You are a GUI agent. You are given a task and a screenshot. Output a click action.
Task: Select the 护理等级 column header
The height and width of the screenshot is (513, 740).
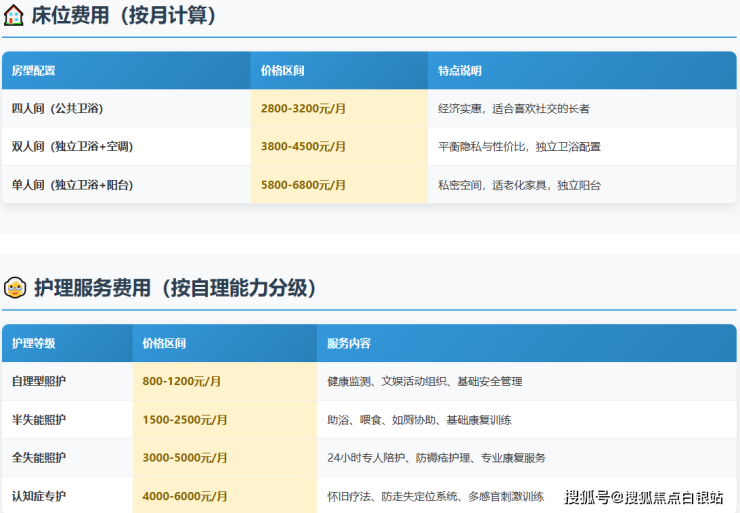[33, 343]
